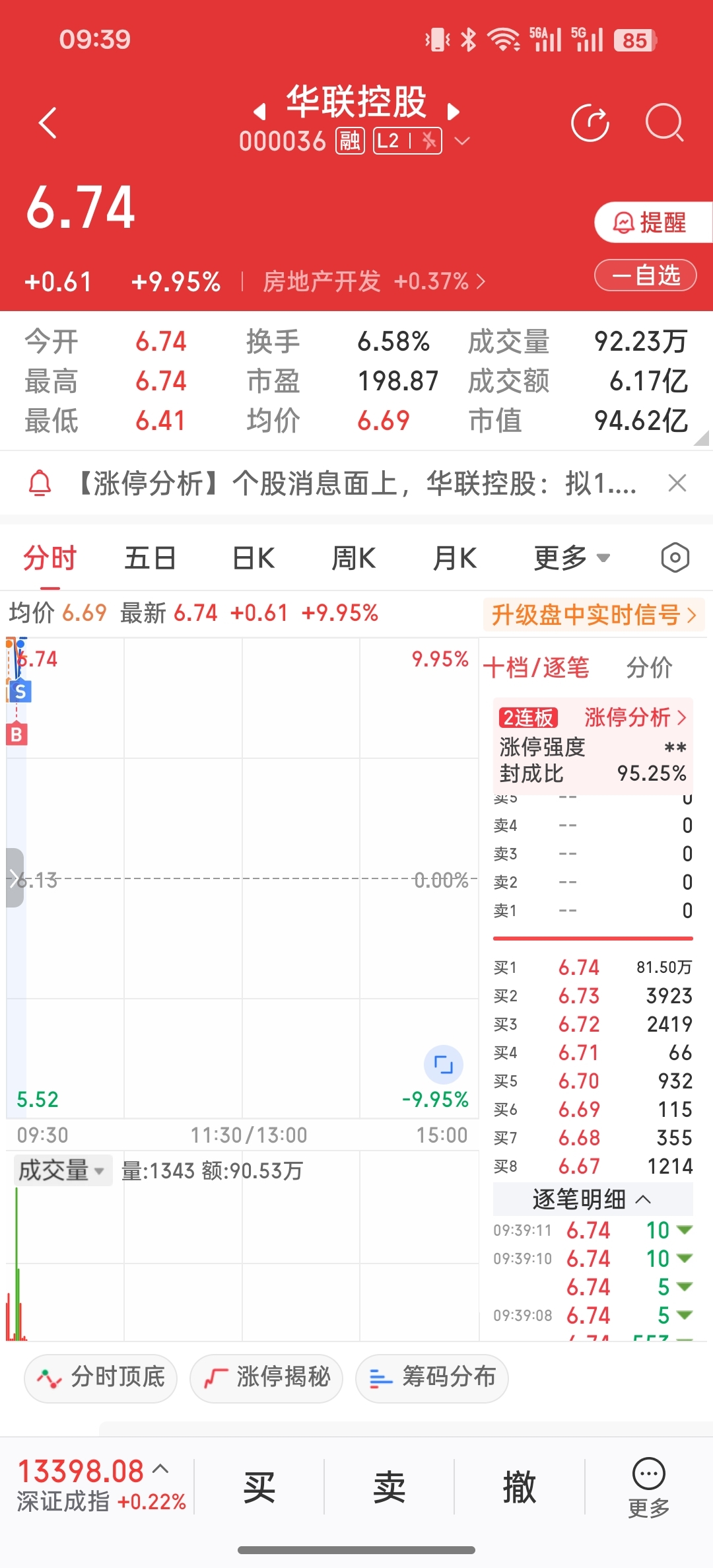
Task: Open 分时顶底 tool
Action: [x=100, y=1378]
